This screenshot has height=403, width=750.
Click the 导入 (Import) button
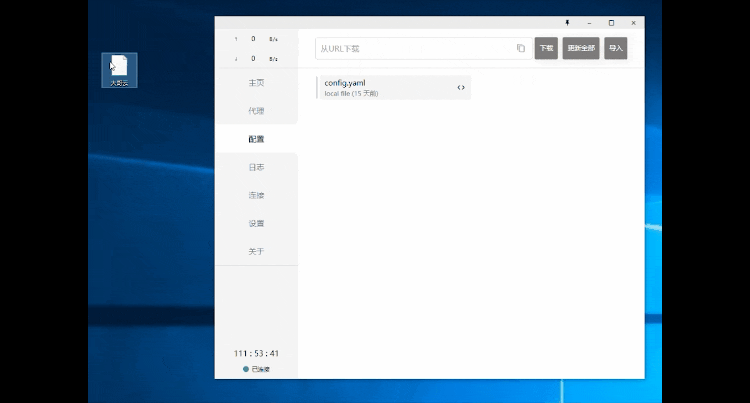click(x=616, y=48)
